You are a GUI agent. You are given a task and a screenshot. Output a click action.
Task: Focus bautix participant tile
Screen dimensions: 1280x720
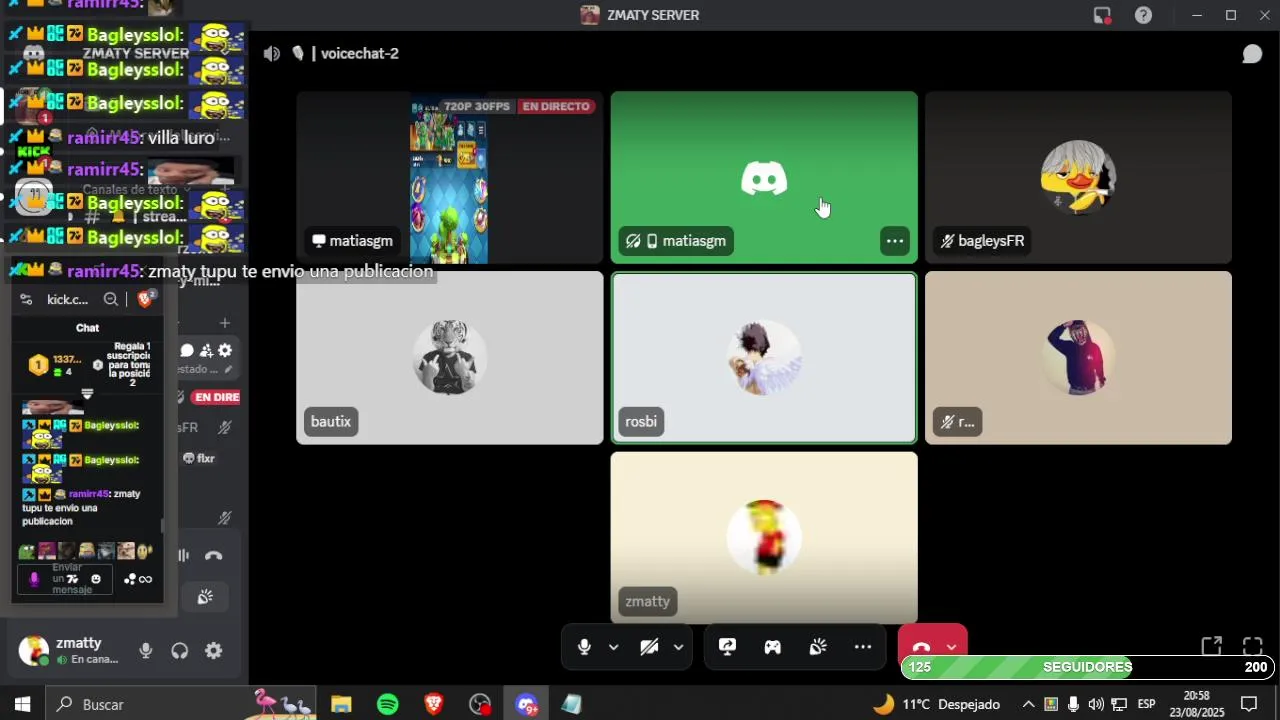tap(450, 358)
